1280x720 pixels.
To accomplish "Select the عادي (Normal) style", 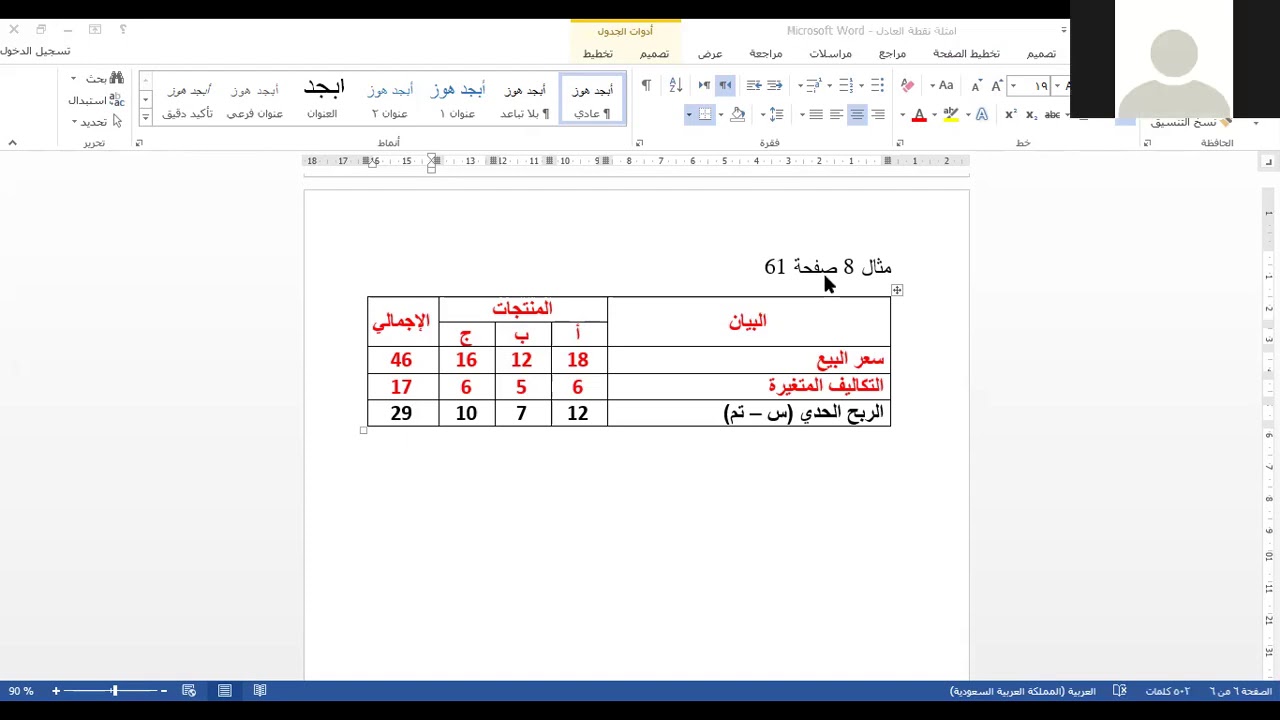I will [592, 99].
